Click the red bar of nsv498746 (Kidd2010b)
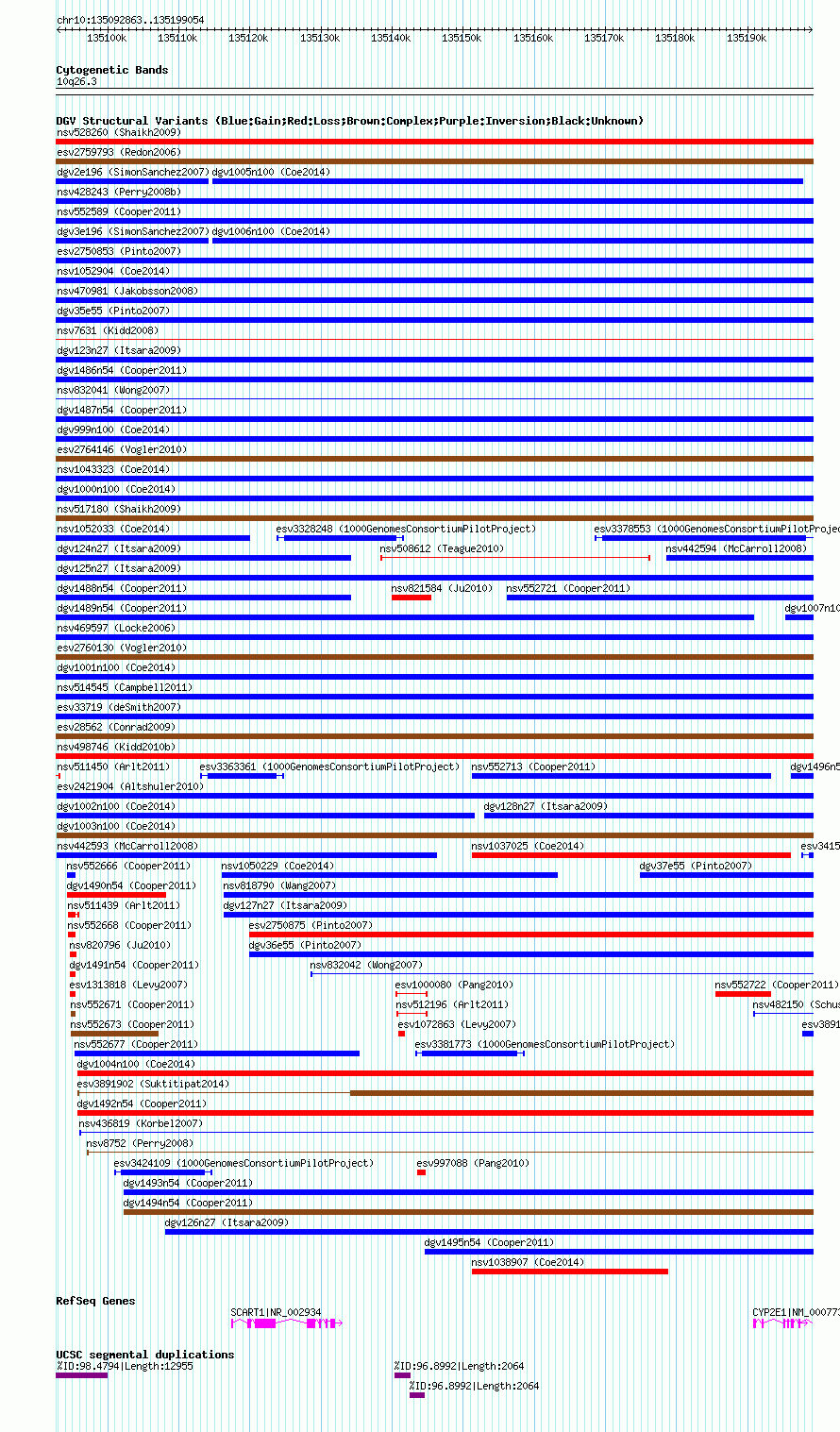Screen dimensions: 840x1432 tap(435, 756)
